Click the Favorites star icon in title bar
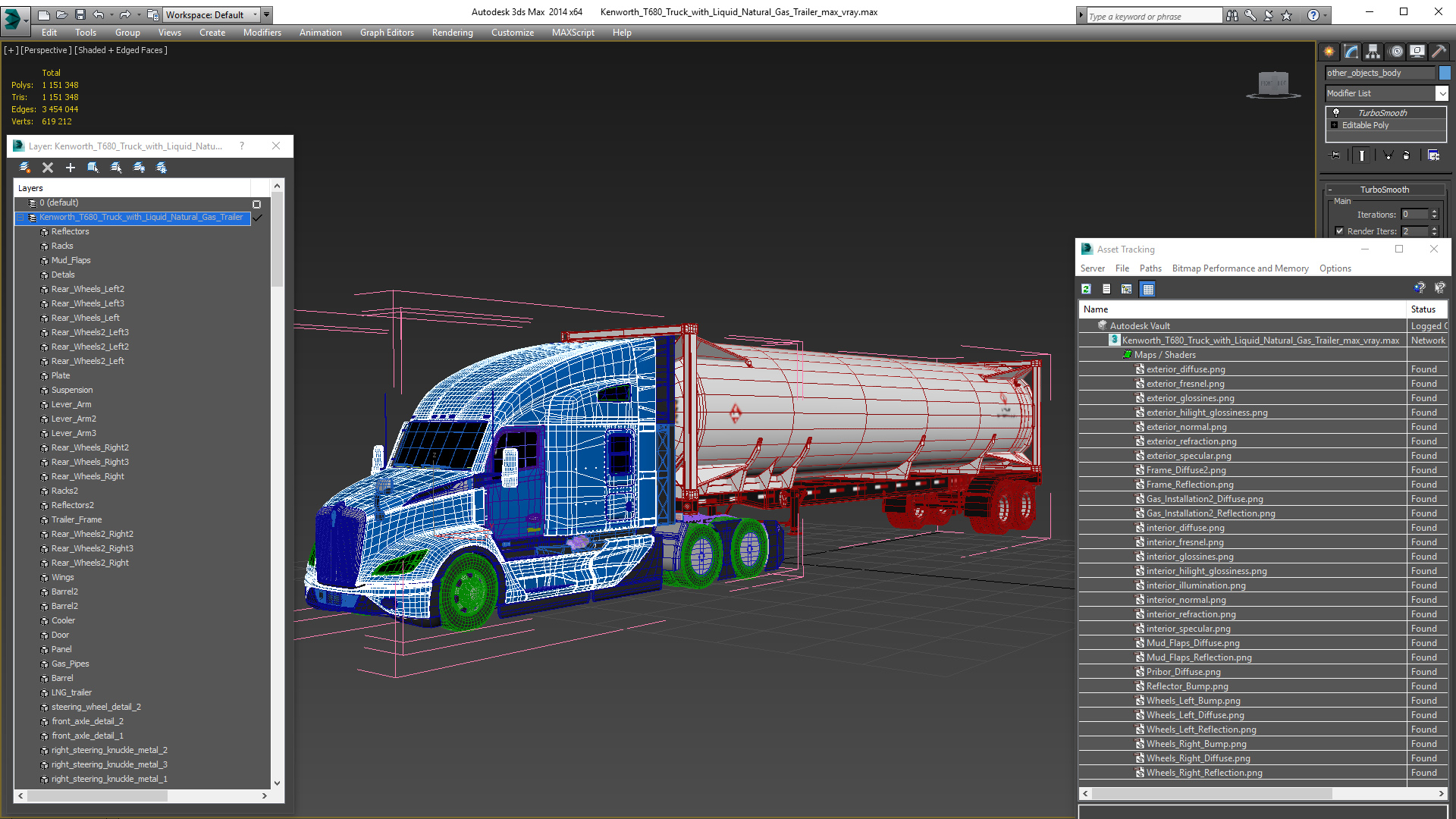 click(x=1287, y=15)
